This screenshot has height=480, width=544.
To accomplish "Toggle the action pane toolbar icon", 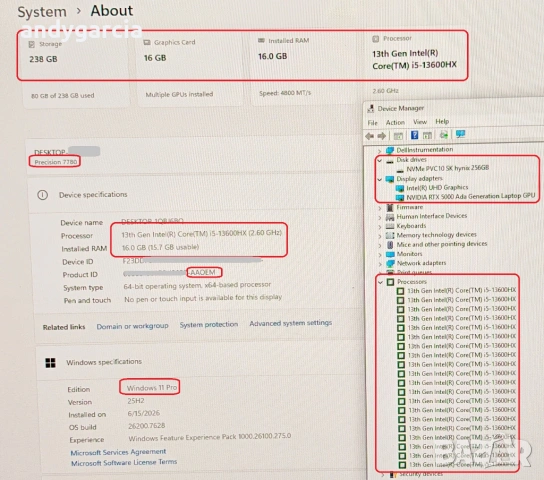I will pyautogui.click(x=427, y=135).
